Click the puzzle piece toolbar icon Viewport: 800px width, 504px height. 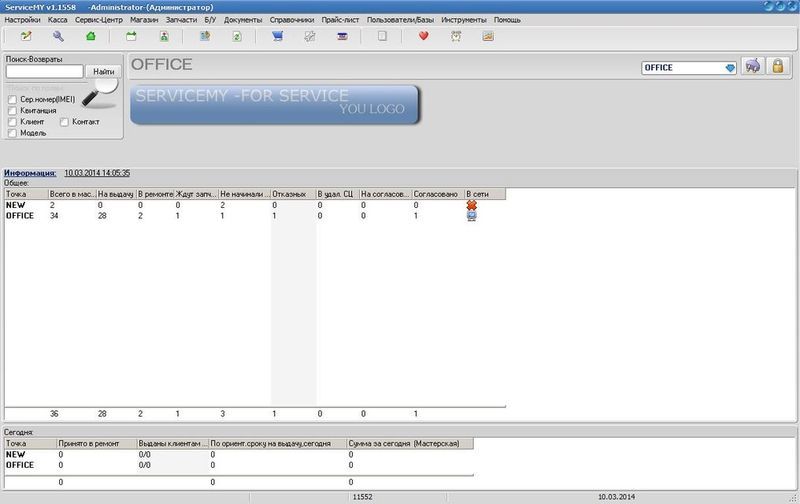click(310, 36)
